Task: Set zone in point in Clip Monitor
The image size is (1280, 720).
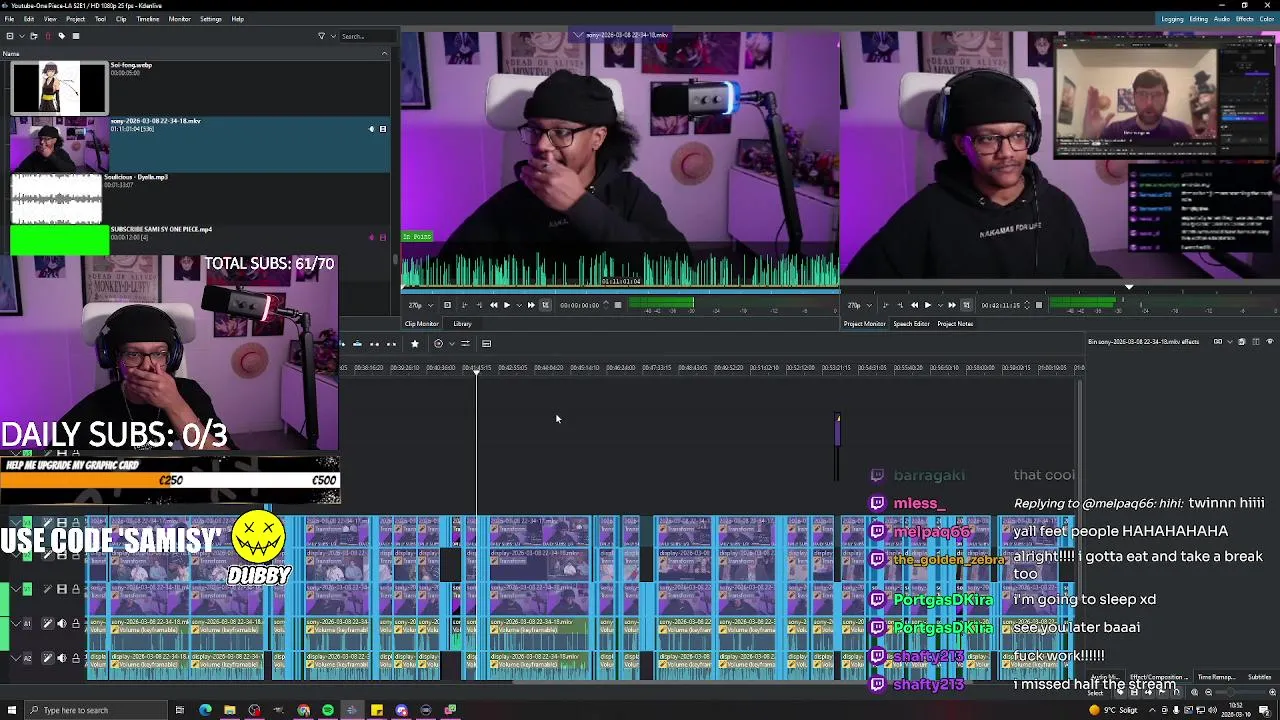Action: coord(464,305)
